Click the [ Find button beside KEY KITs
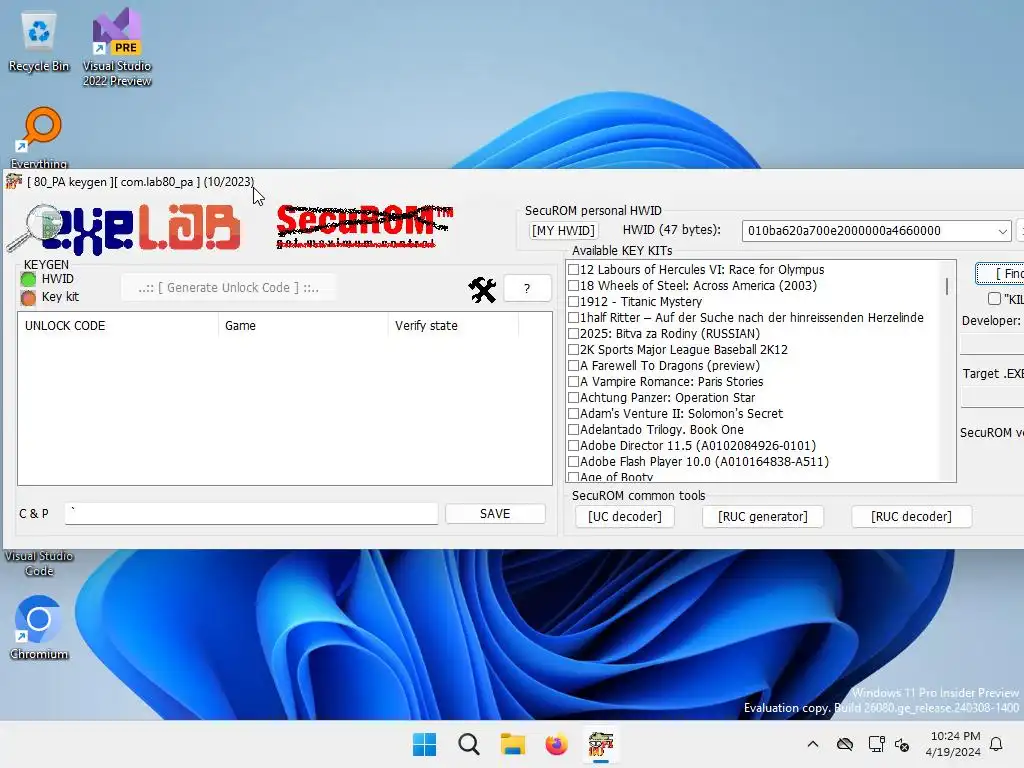This screenshot has height=768, width=1024. pyautogui.click(x=1000, y=274)
